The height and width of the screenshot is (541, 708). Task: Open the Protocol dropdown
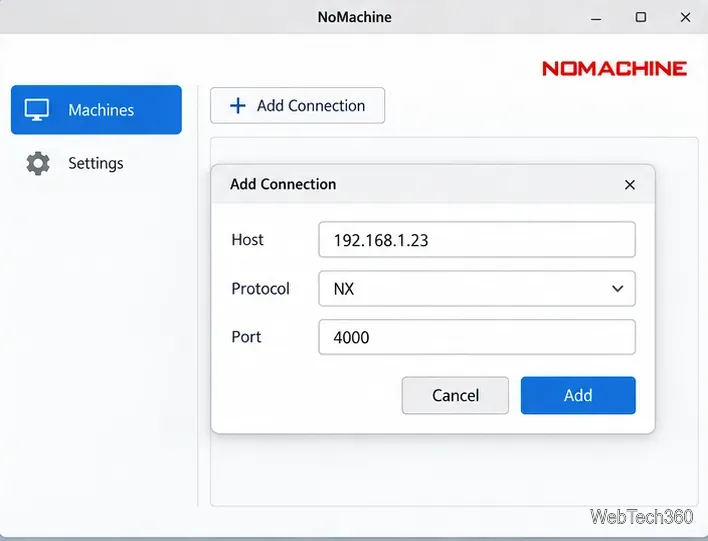[477, 289]
